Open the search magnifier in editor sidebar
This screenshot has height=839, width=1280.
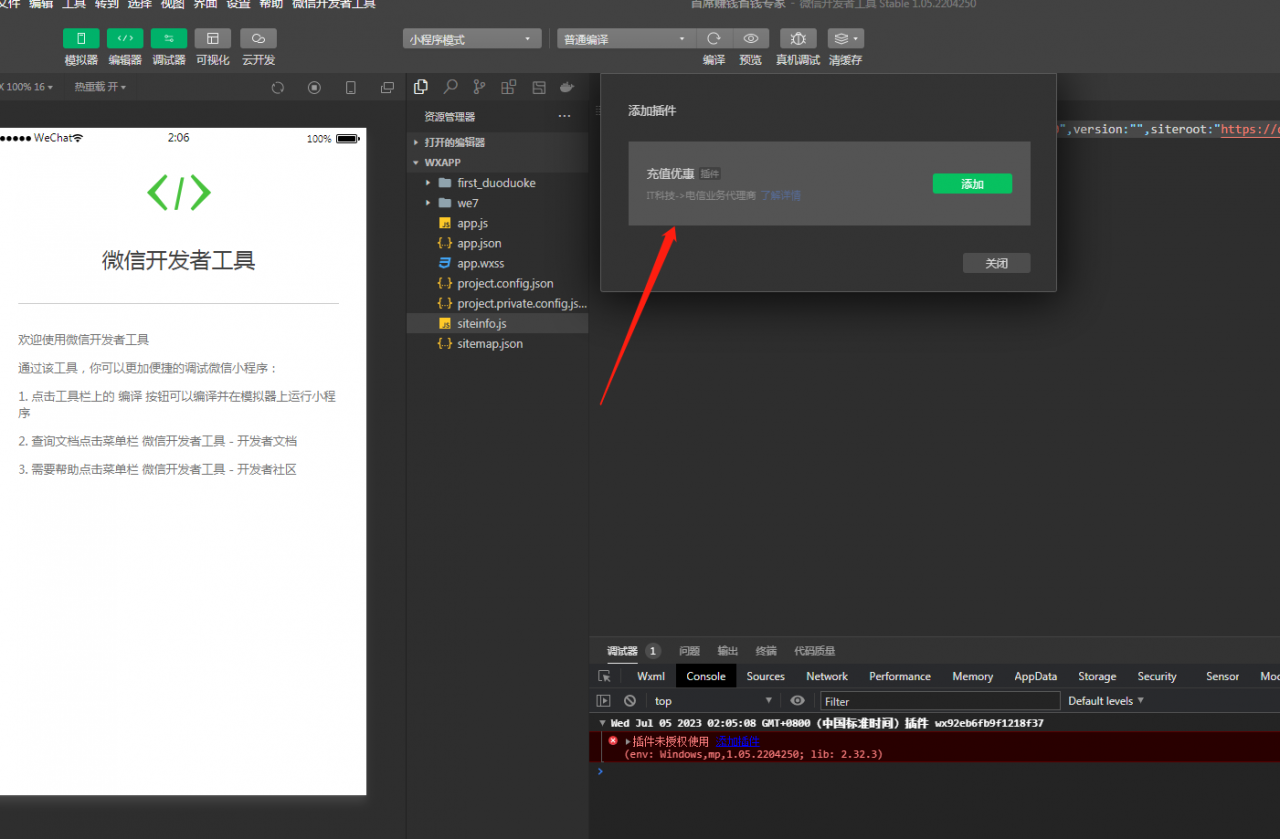click(451, 87)
